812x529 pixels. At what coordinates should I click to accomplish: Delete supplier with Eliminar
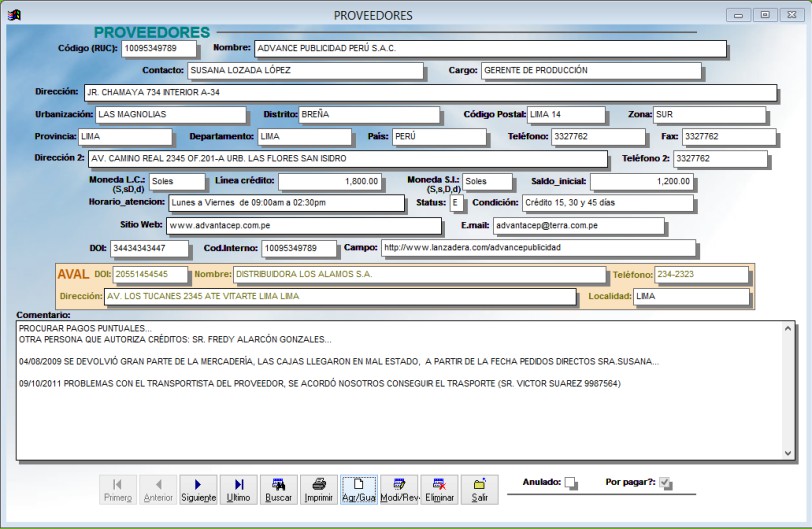[439, 490]
